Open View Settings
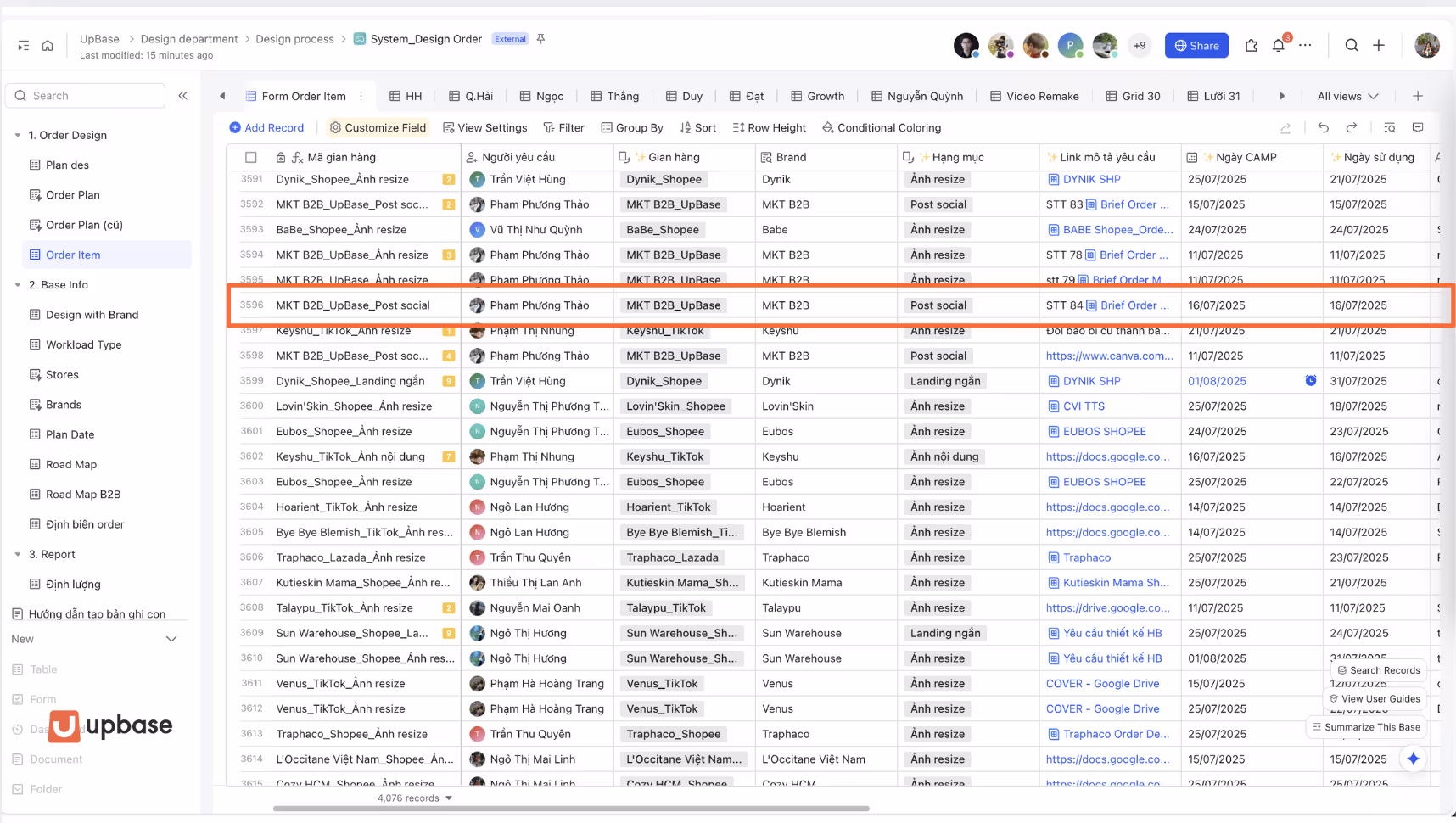This screenshot has height=823, width=1456. pos(484,128)
